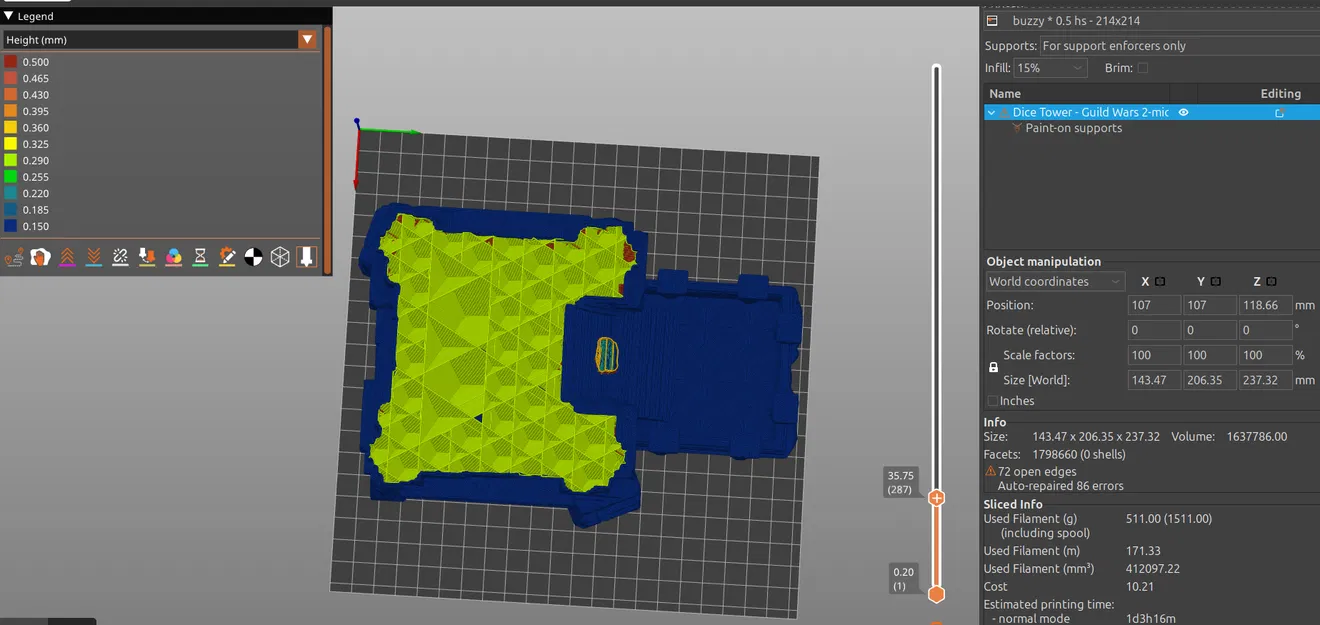
Task: Select Paint-on supports tree item
Action: pos(1073,128)
